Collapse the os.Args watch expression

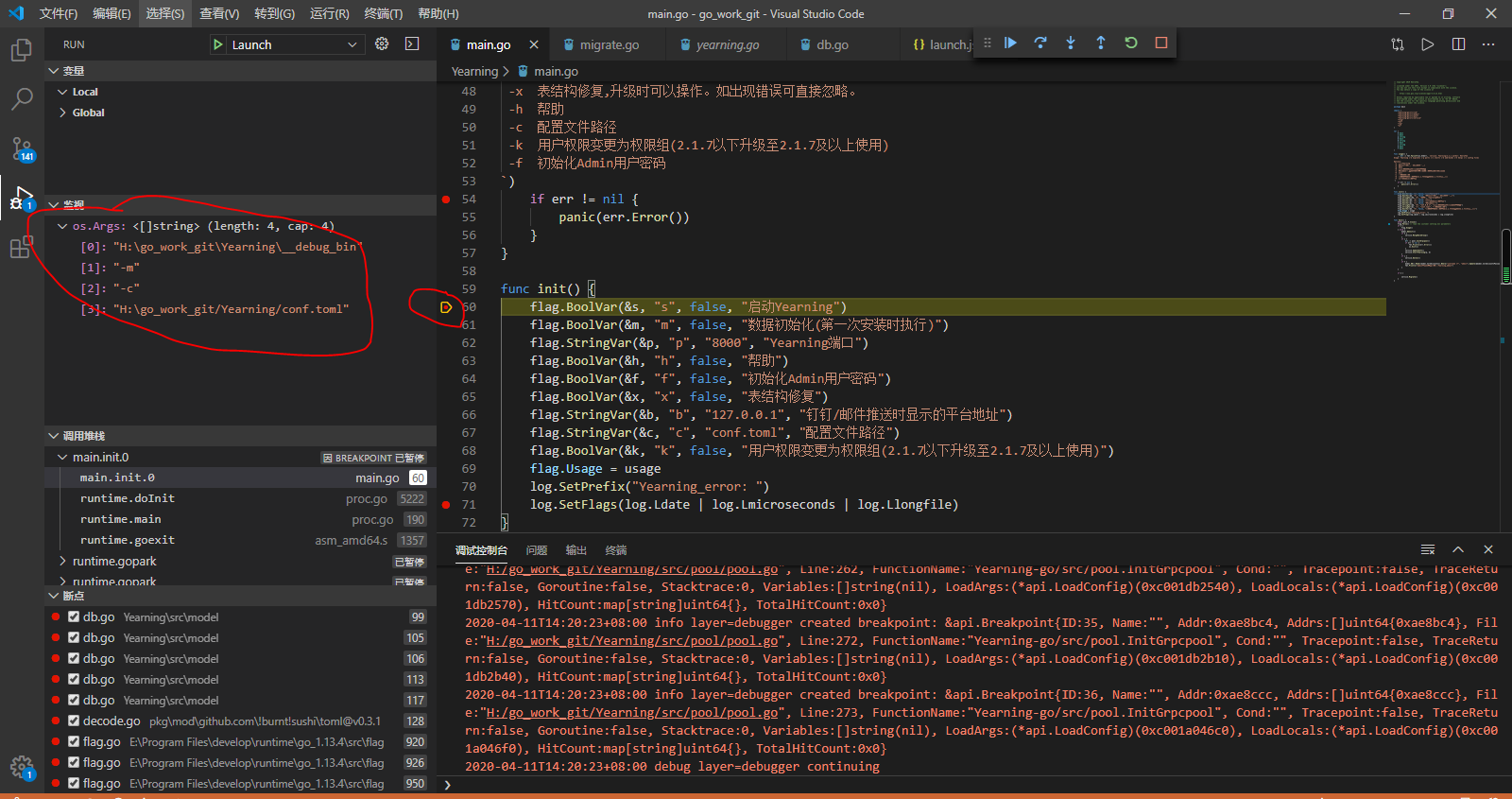62,226
